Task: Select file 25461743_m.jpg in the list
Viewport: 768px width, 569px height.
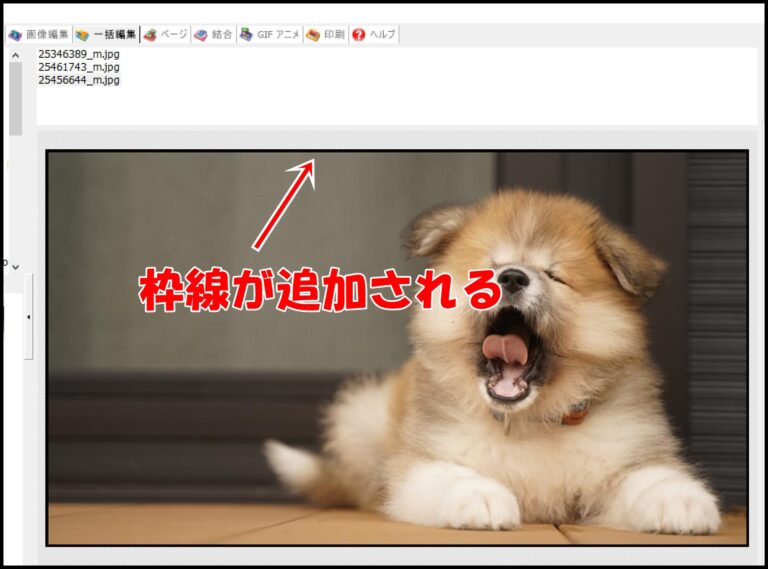Action: pyautogui.click(x=79, y=67)
